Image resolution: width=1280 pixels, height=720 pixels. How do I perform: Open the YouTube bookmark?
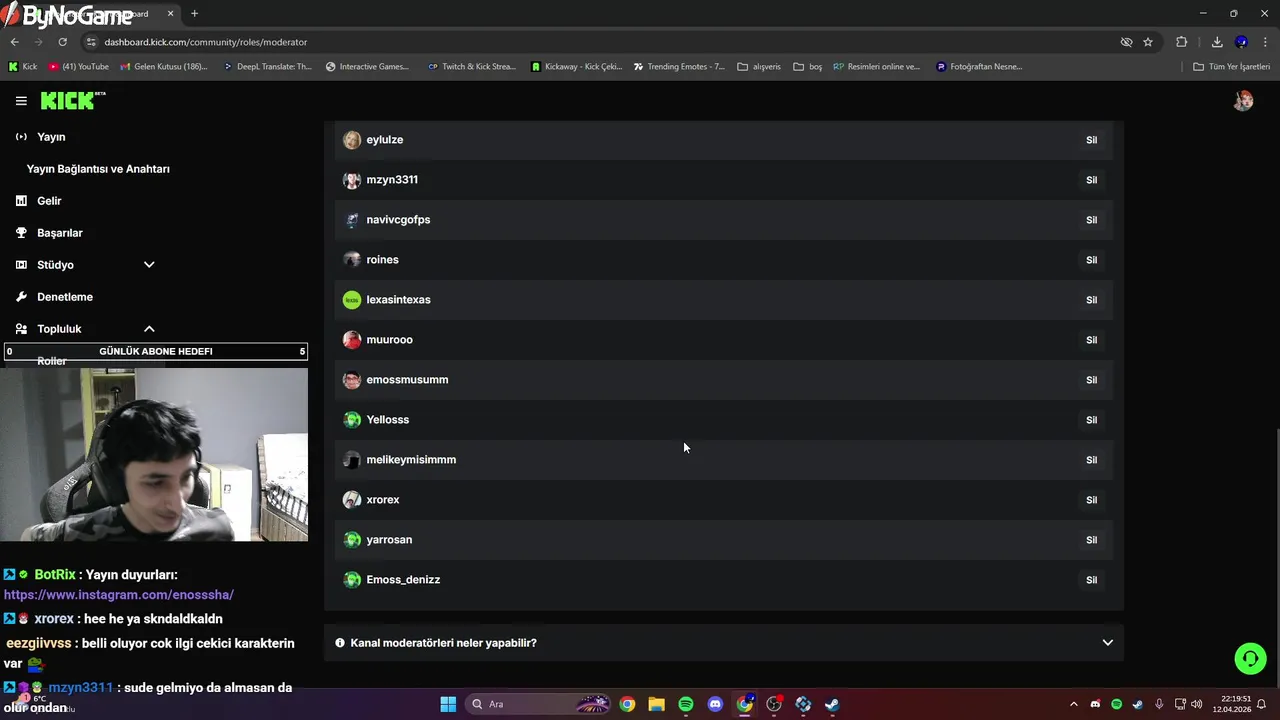point(78,67)
